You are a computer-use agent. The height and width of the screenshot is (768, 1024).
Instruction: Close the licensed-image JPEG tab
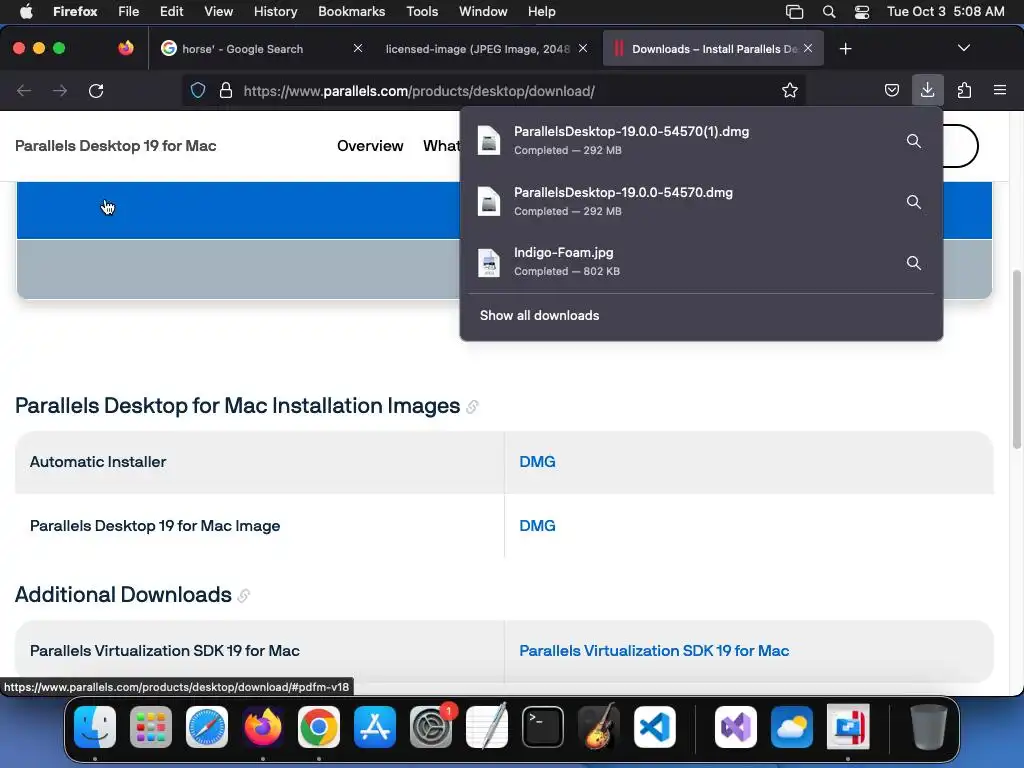coord(583,48)
